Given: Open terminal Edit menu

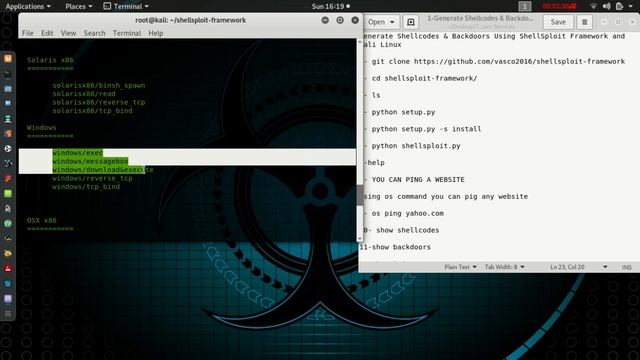Looking at the screenshot, I should point(47,33).
